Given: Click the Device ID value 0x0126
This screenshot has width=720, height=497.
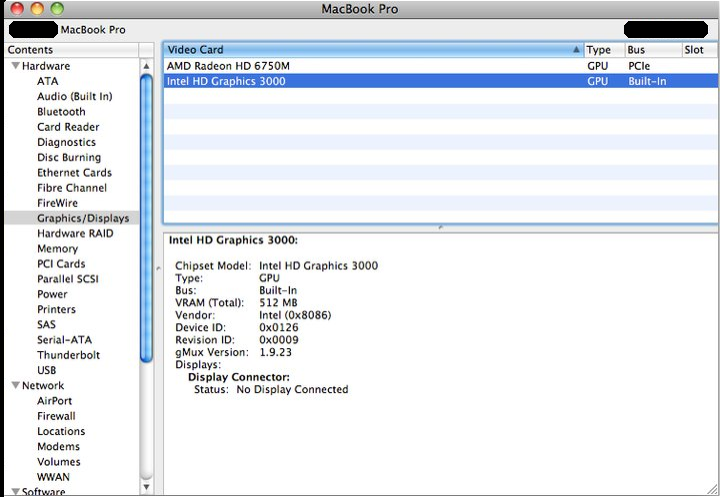Looking at the screenshot, I should [x=279, y=328].
